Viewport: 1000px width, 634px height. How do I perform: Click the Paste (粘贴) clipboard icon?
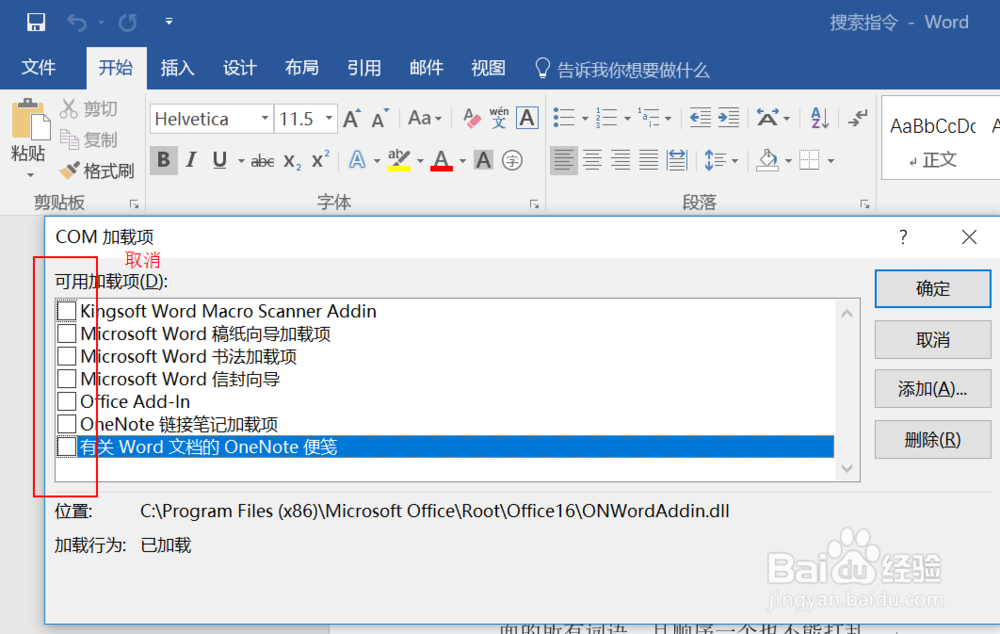coord(29,119)
